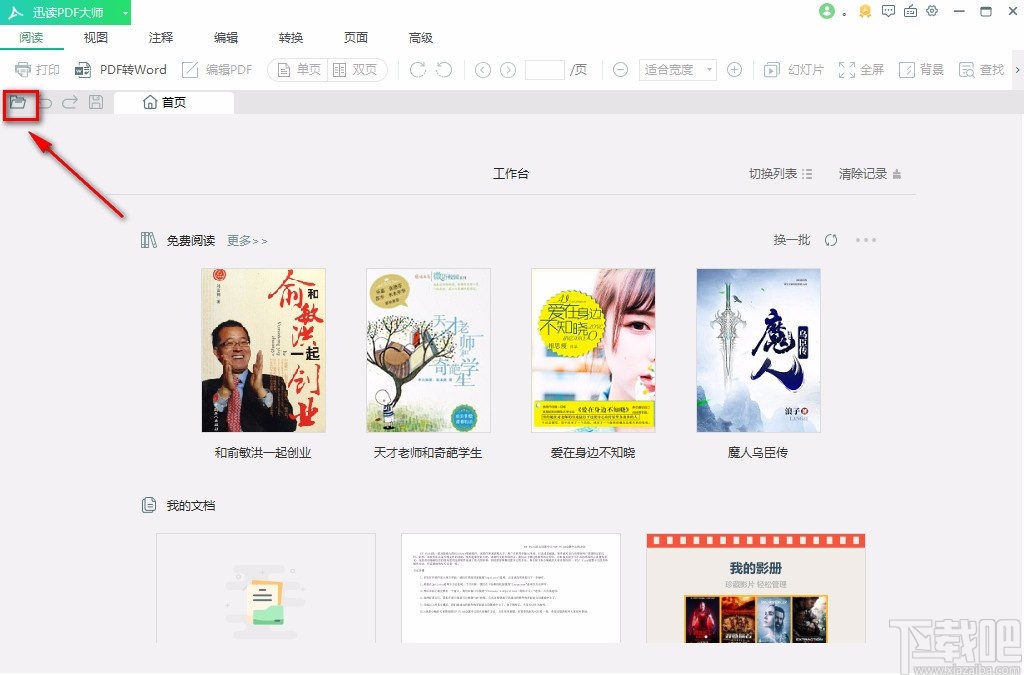The height and width of the screenshot is (675, 1024).
Task: Open the 魔人乌臣传 book cover
Action: pyautogui.click(x=758, y=350)
